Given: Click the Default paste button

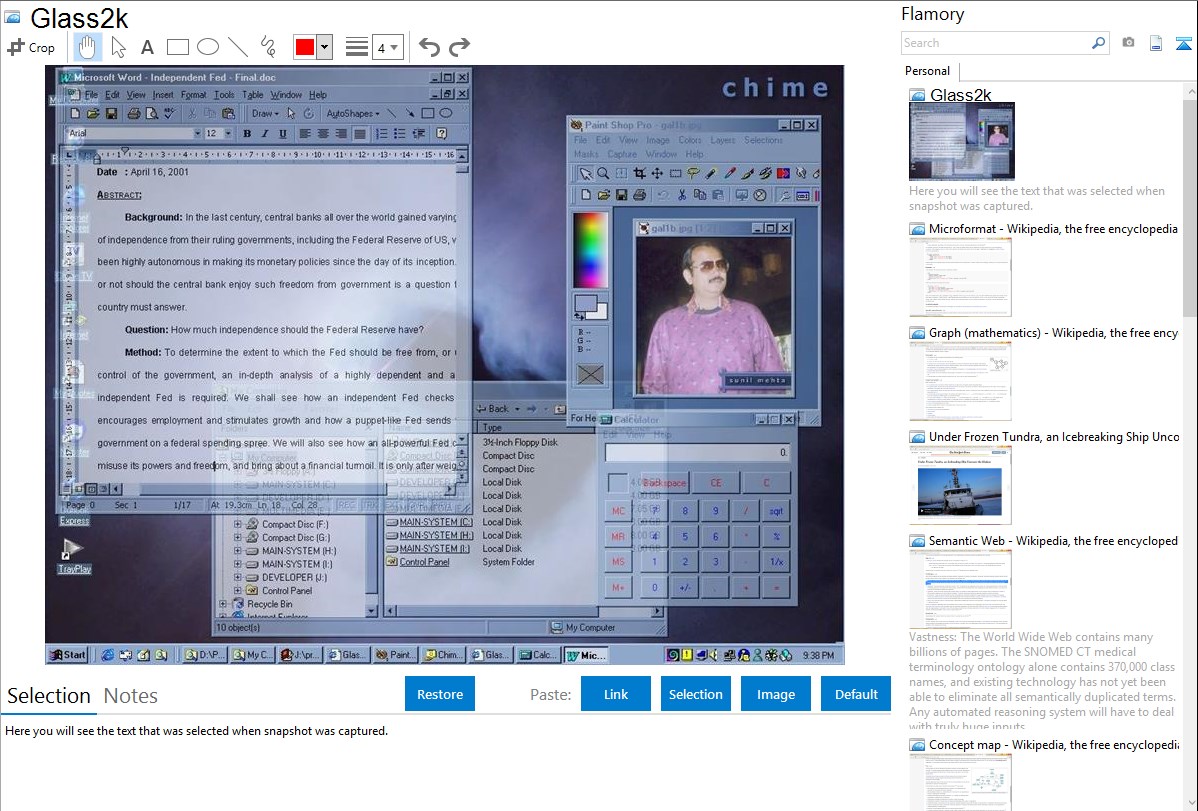Looking at the screenshot, I should click(x=856, y=694).
